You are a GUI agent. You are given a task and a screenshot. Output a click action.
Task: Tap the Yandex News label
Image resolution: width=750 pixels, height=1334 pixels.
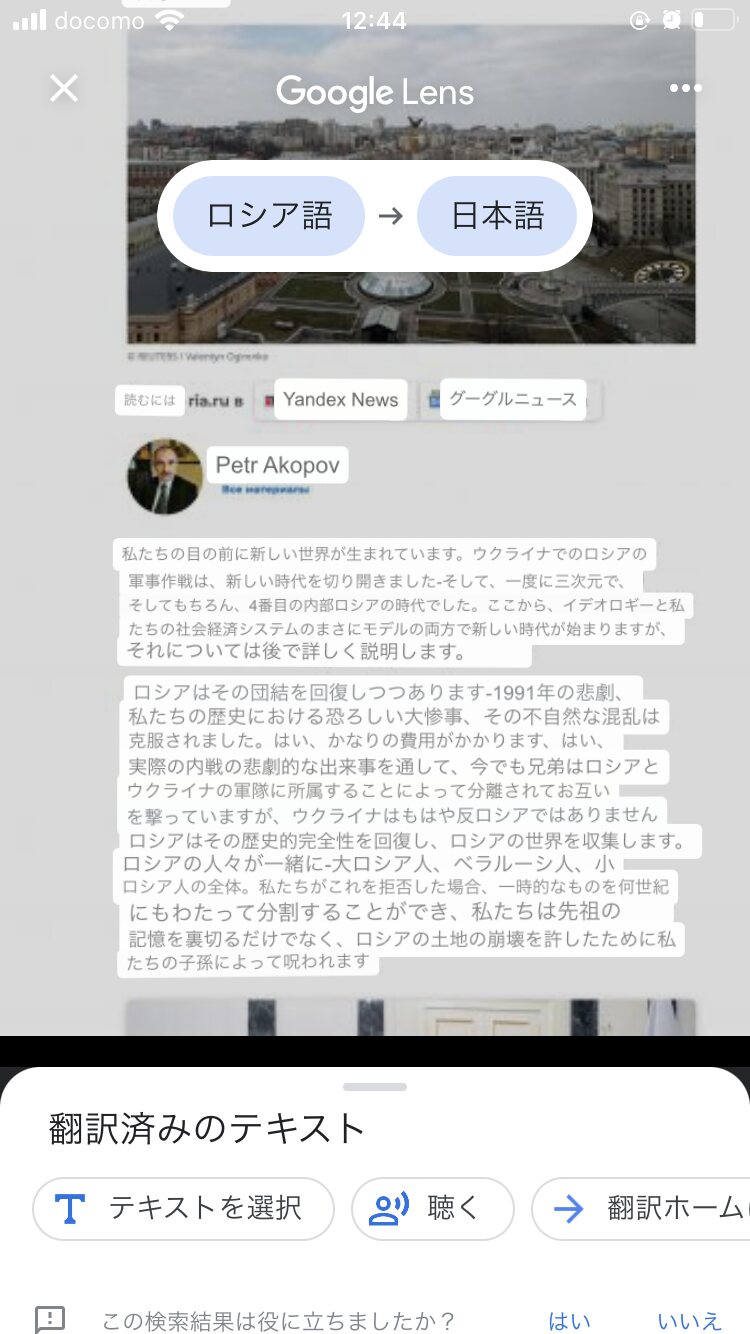click(341, 400)
